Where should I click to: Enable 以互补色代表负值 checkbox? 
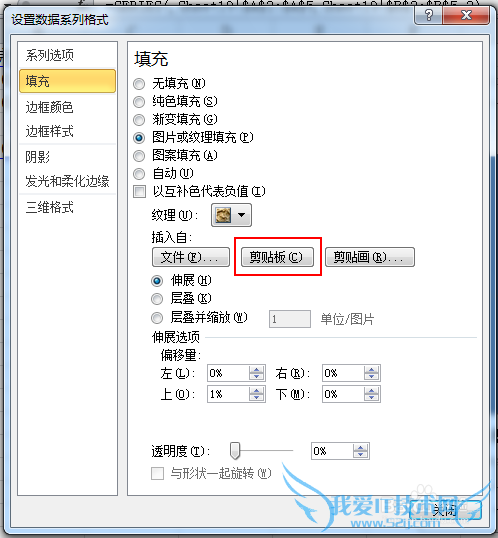(139, 191)
